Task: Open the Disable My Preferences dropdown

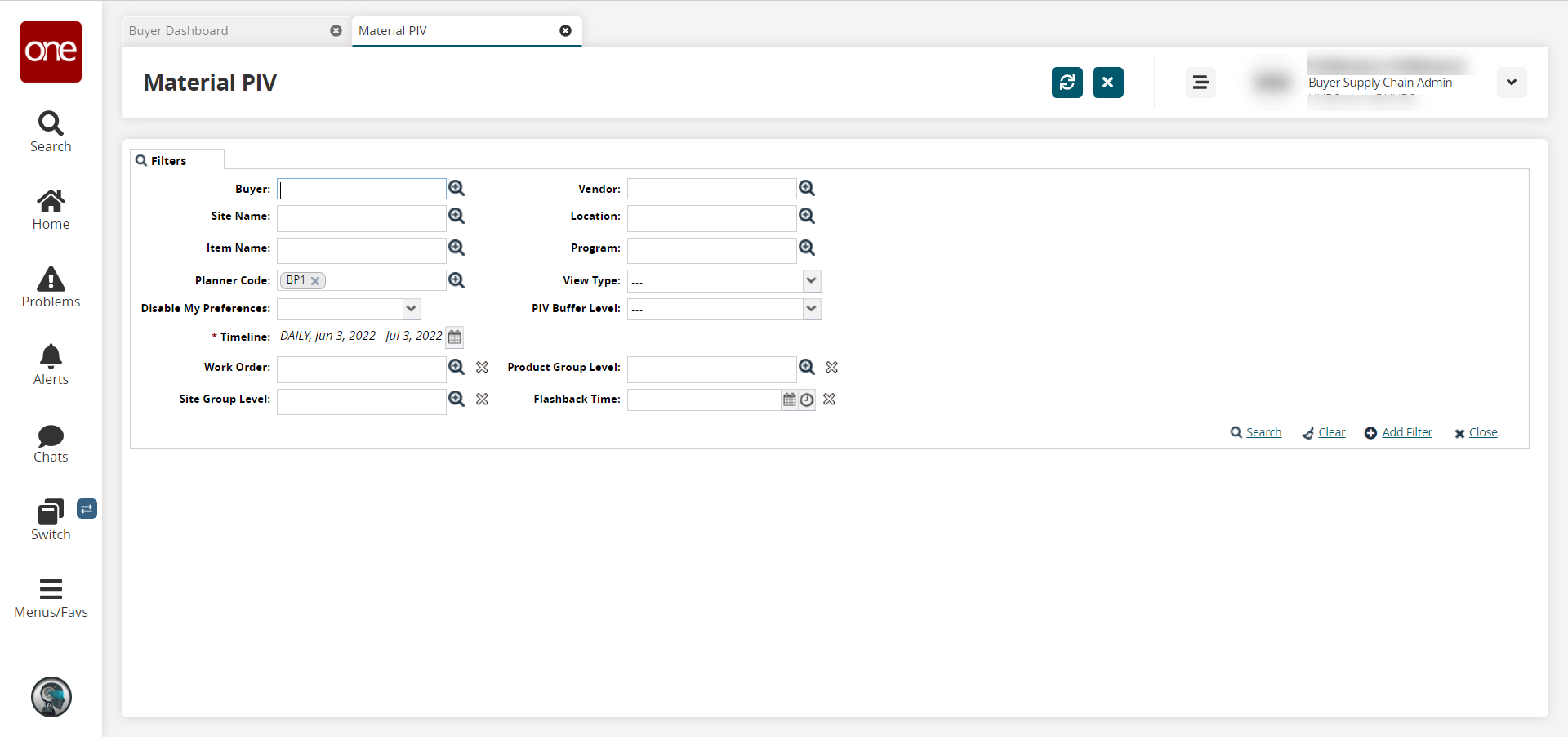Action: click(x=411, y=309)
